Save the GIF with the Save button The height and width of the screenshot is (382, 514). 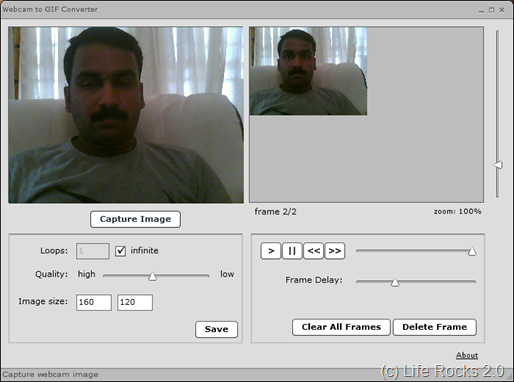click(216, 329)
